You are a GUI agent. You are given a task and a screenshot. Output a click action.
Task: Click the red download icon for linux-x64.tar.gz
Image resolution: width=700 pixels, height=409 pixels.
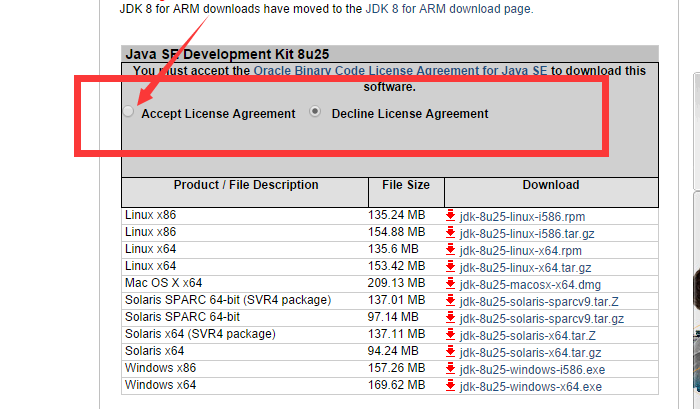[x=450, y=266]
